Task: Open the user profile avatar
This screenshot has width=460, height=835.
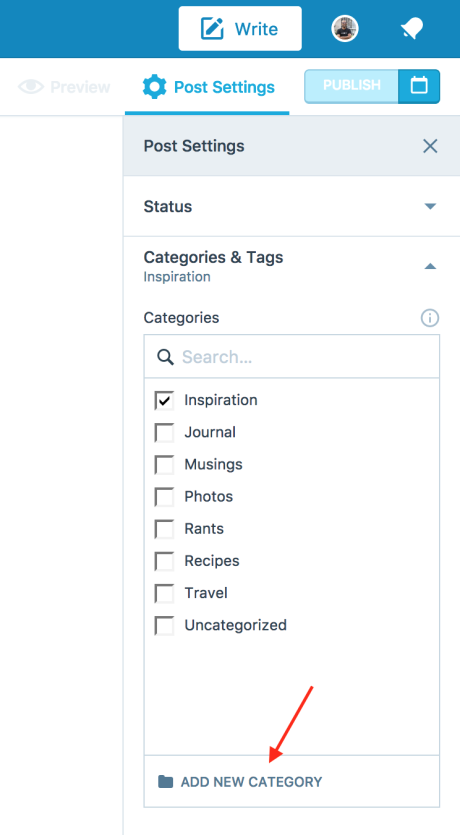Action: pyautogui.click(x=344, y=29)
